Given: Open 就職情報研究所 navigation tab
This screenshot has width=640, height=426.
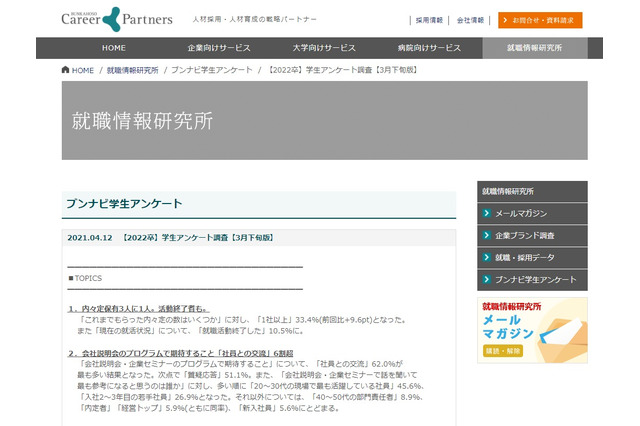Looking at the screenshot, I should click(x=535, y=48).
